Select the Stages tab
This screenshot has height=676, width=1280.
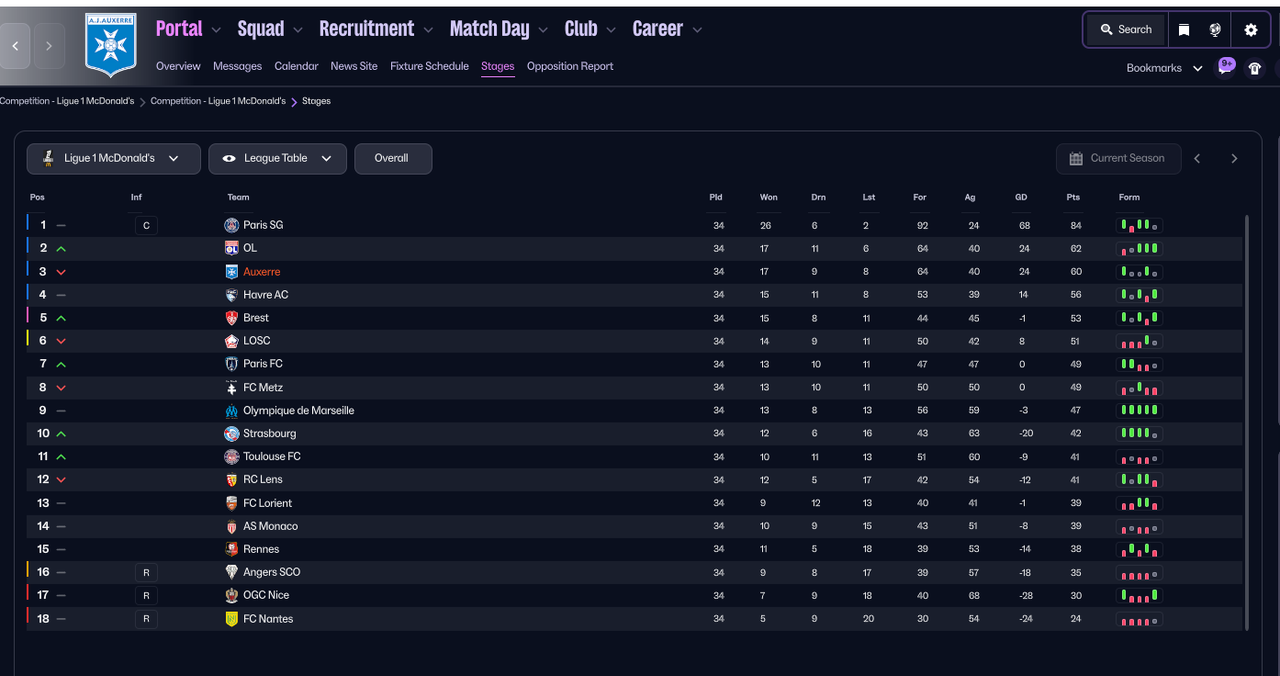497,66
